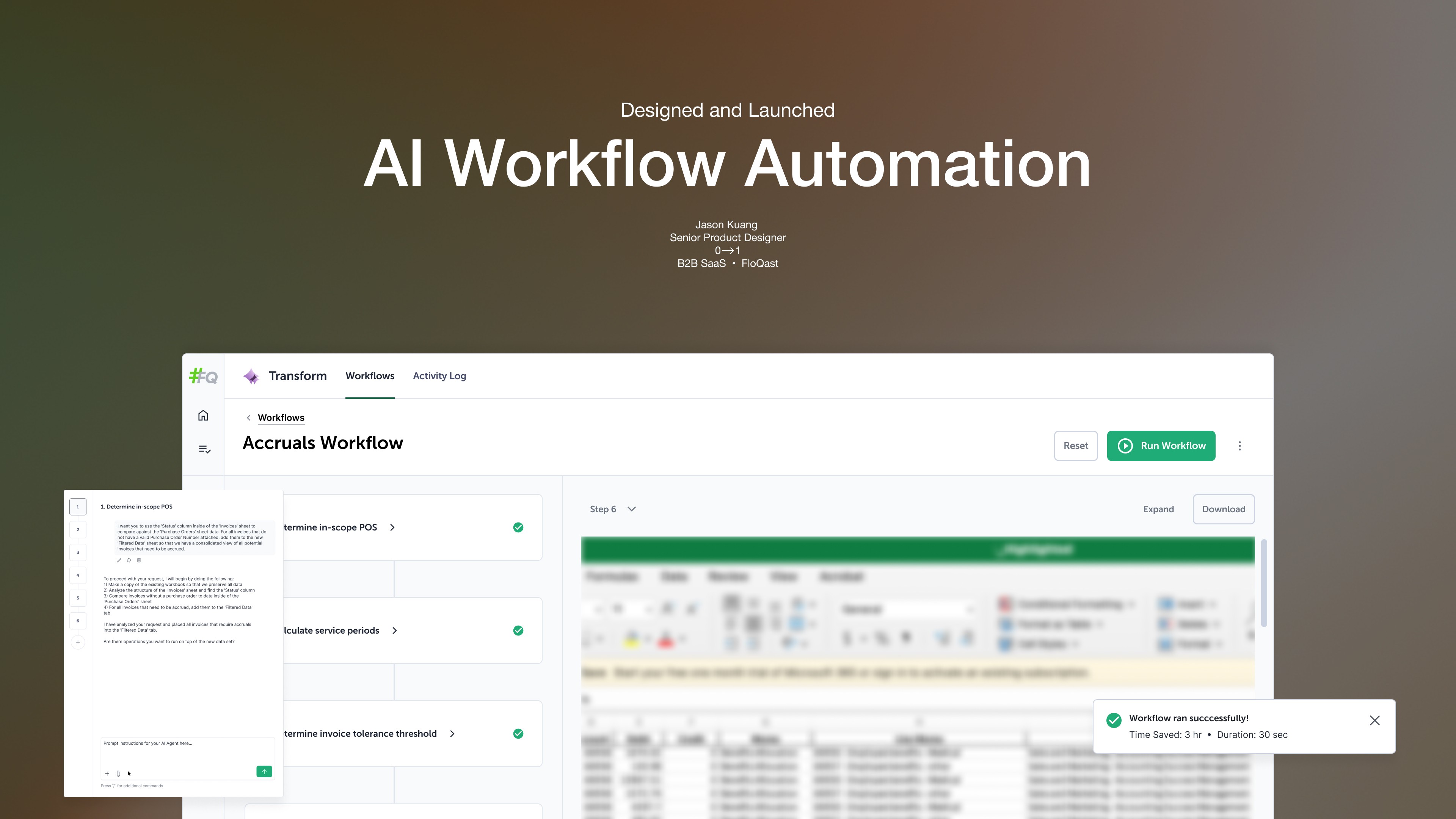
Task: Click the home icon in sidebar
Action: [204, 416]
